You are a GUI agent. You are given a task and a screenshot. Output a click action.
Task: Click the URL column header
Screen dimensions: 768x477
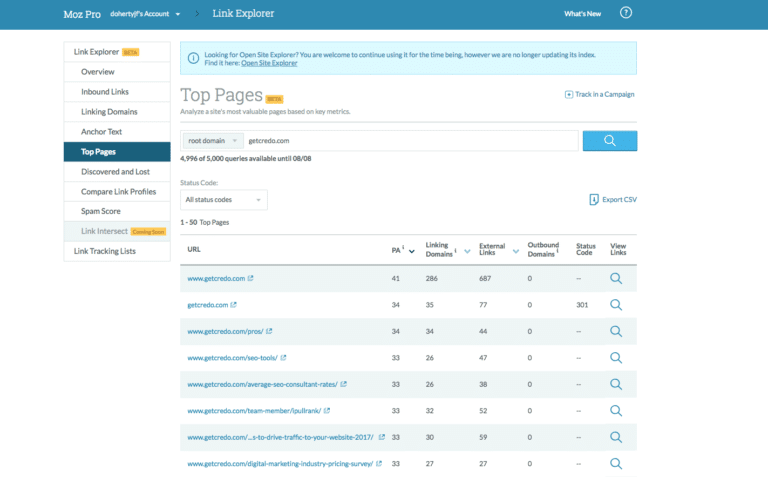(x=194, y=249)
